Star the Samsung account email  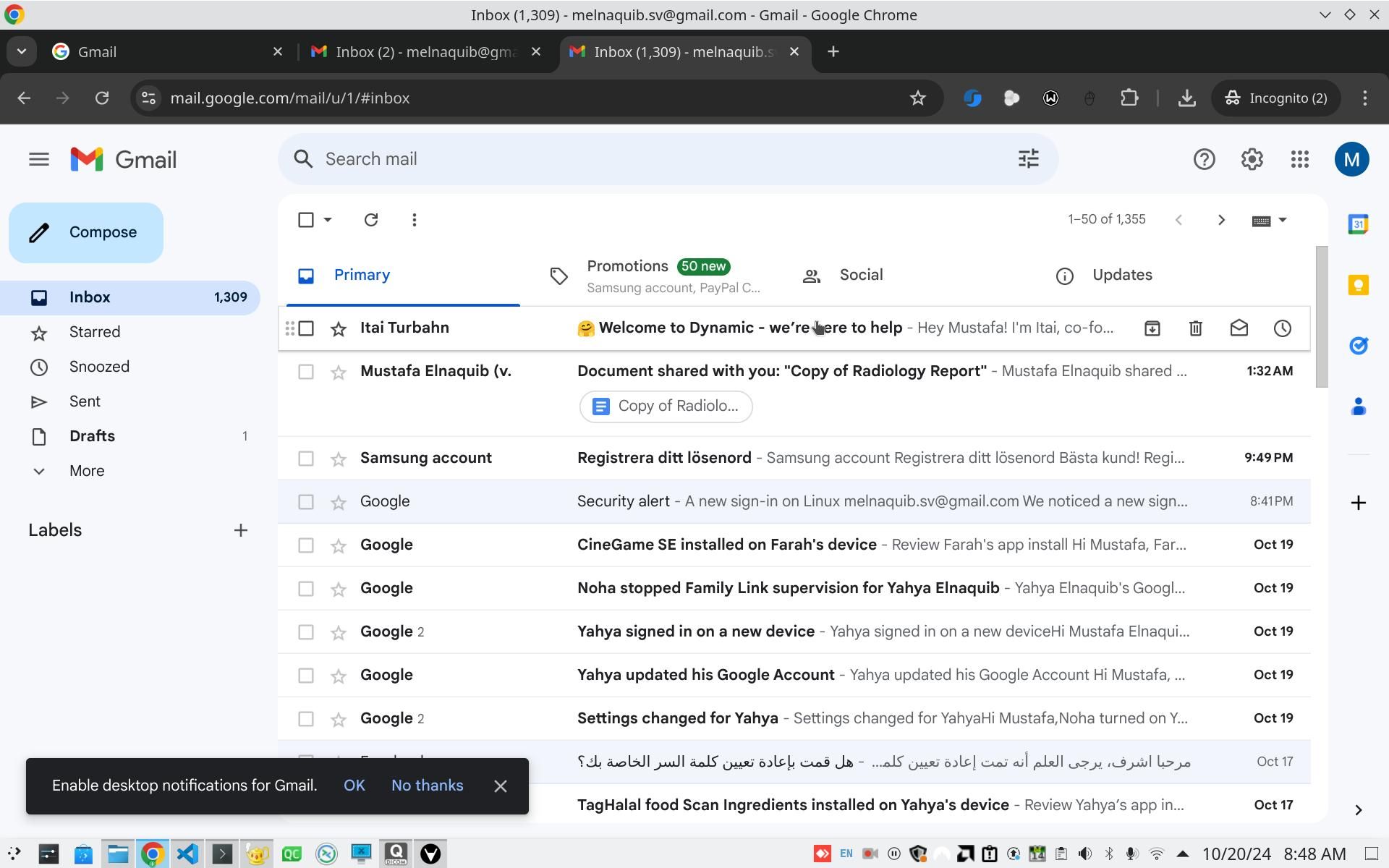click(x=338, y=459)
